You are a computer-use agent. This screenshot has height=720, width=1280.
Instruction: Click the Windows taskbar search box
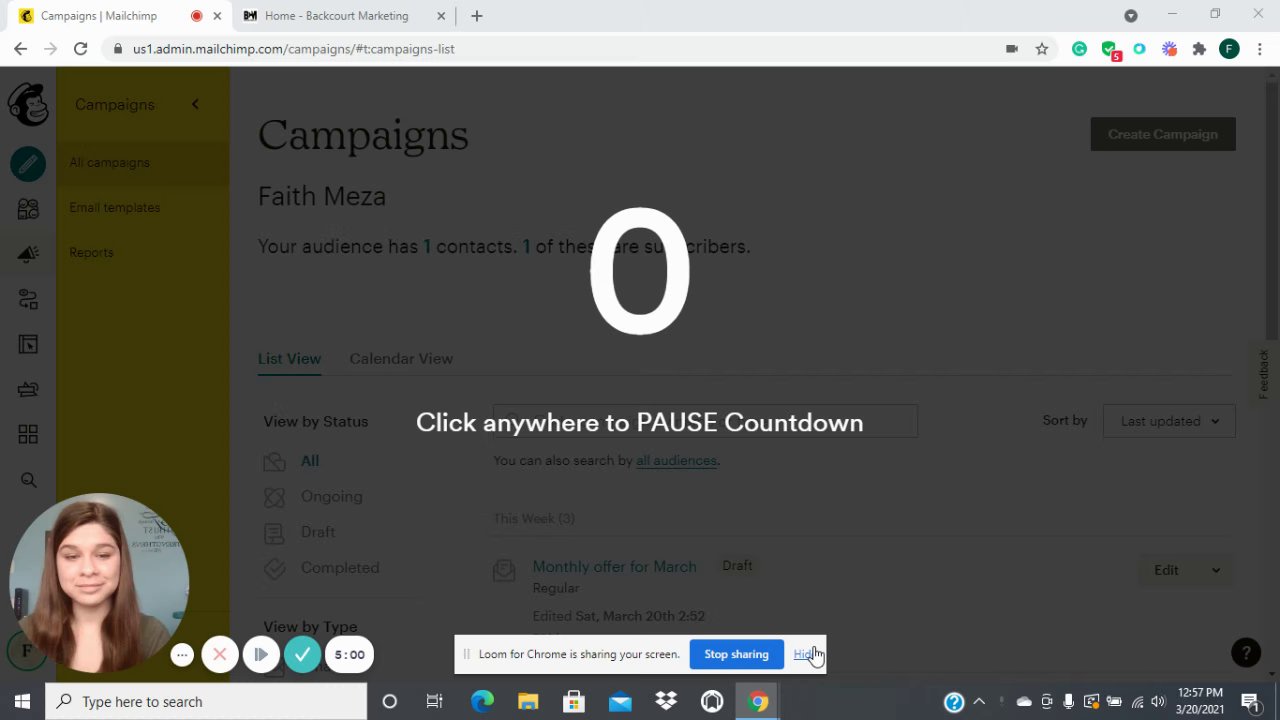coord(206,702)
